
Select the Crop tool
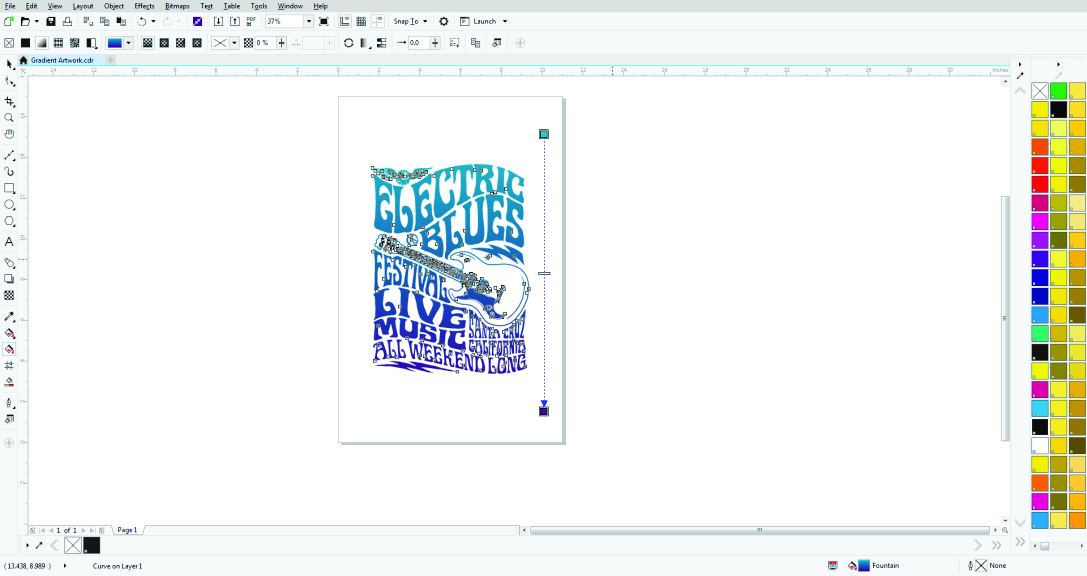pos(9,101)
